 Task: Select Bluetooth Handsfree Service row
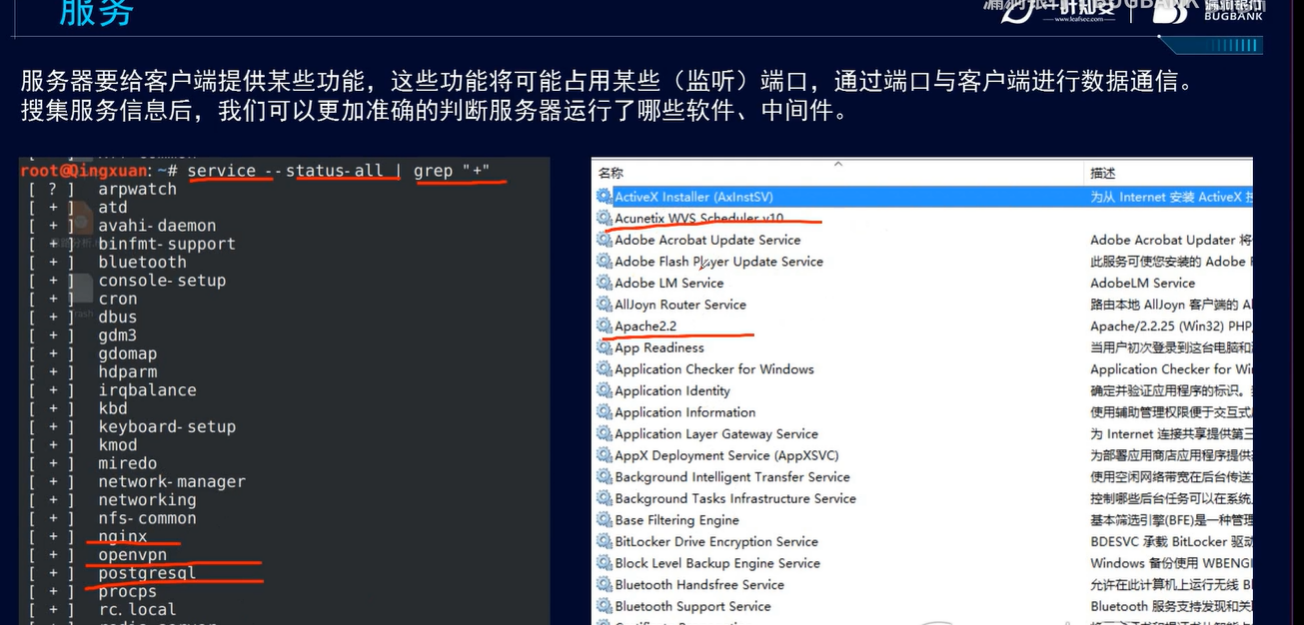[922, 585]
